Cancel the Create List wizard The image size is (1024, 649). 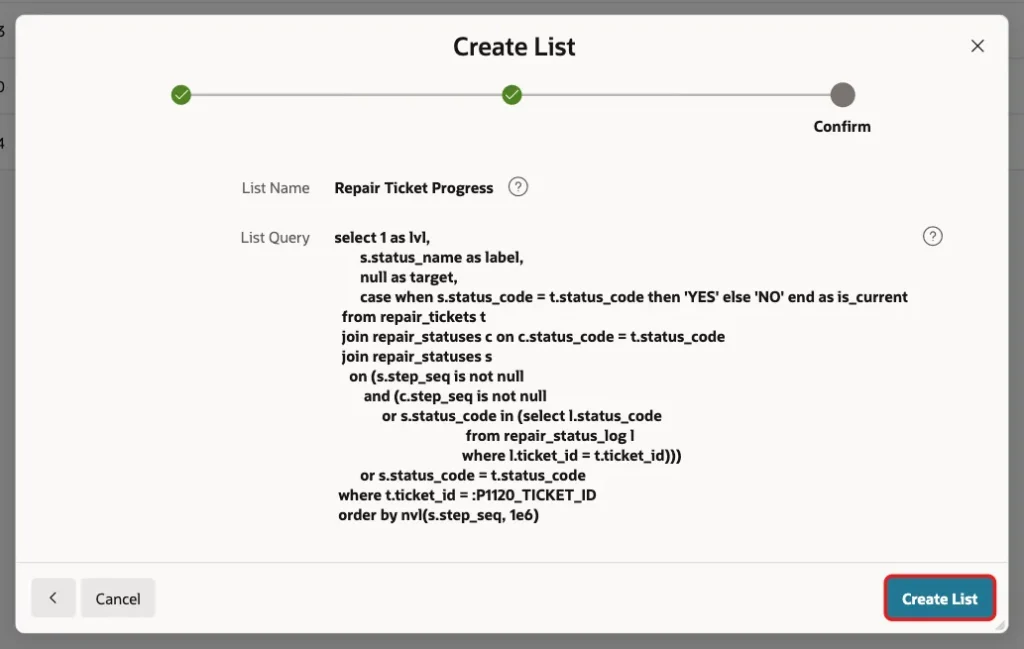click(118, 598)
